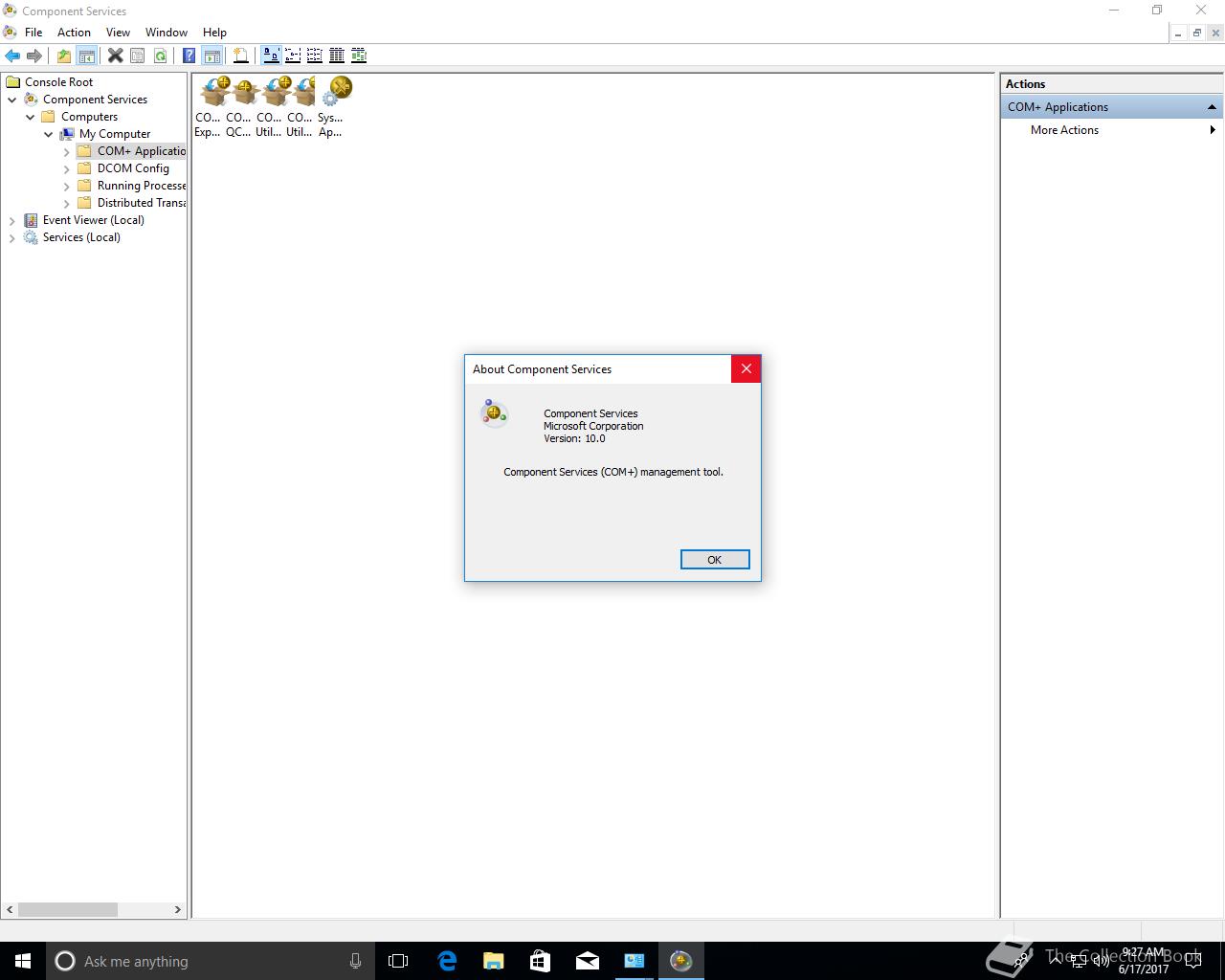Select Distributed Transaction node in the tree
This screenshot has width=1225, height=980.
[142, 203]
